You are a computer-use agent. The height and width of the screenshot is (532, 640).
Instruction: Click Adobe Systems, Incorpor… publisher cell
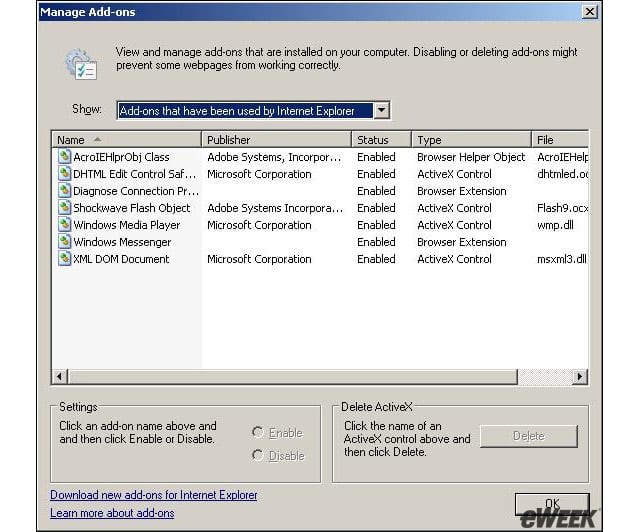click(x=274, y=157)
